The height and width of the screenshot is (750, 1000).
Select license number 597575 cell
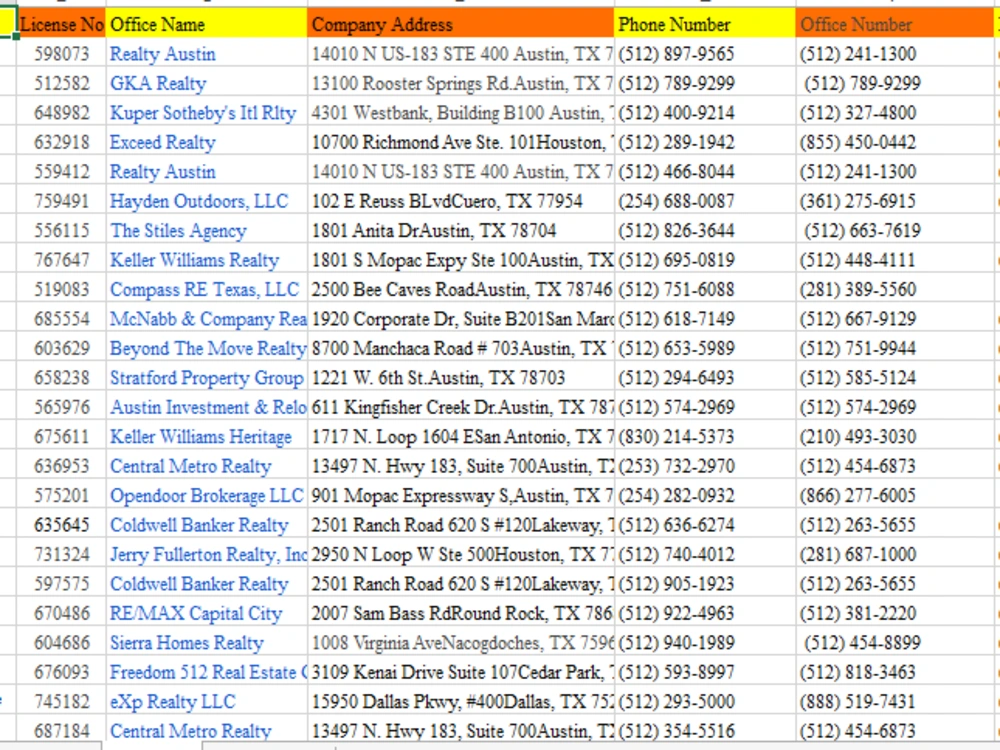pyautogui.click(x=61, y=584)
